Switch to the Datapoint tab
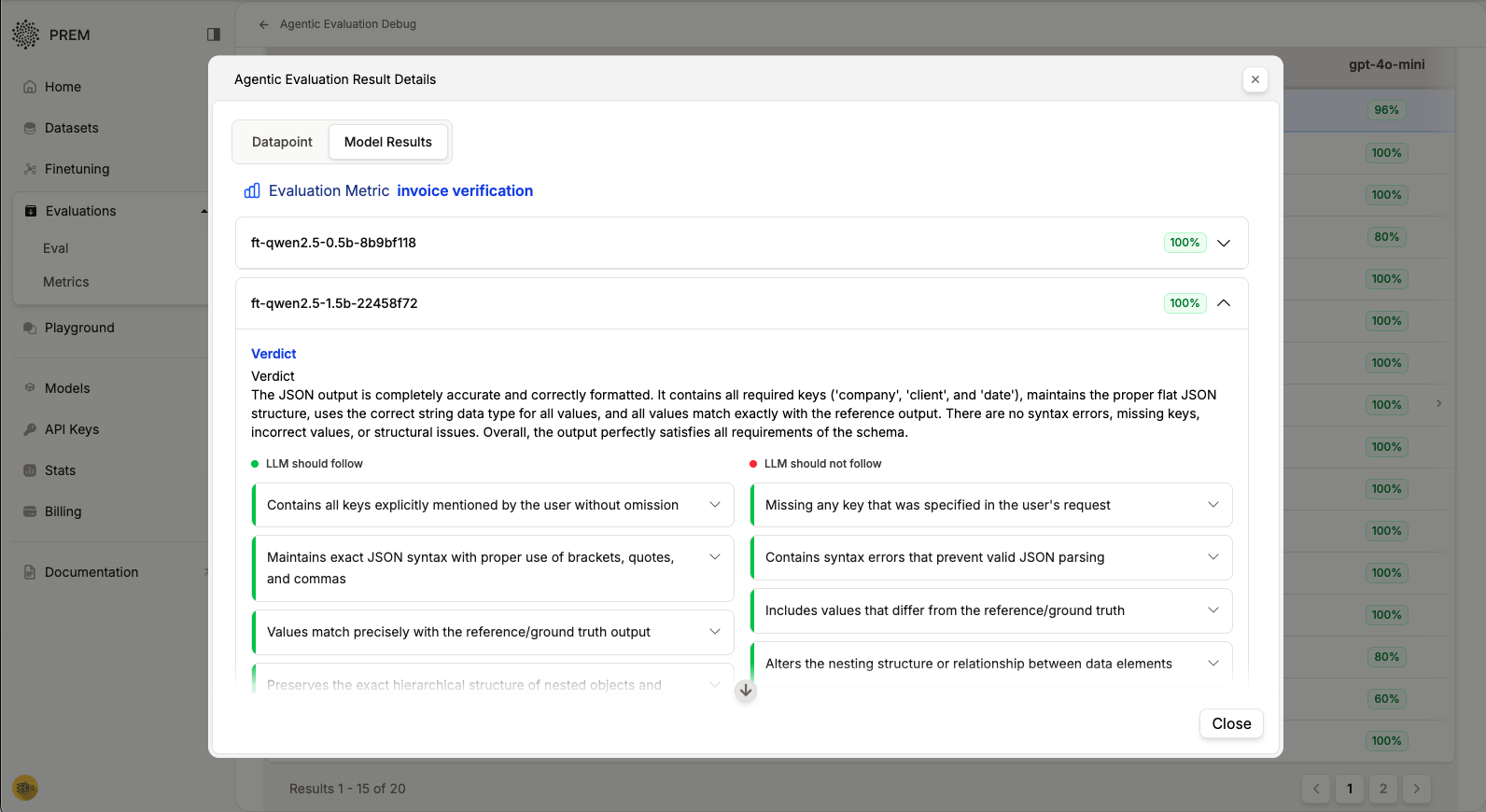Viewport: 1486px width, 812px height. click(x=282, y=142)
